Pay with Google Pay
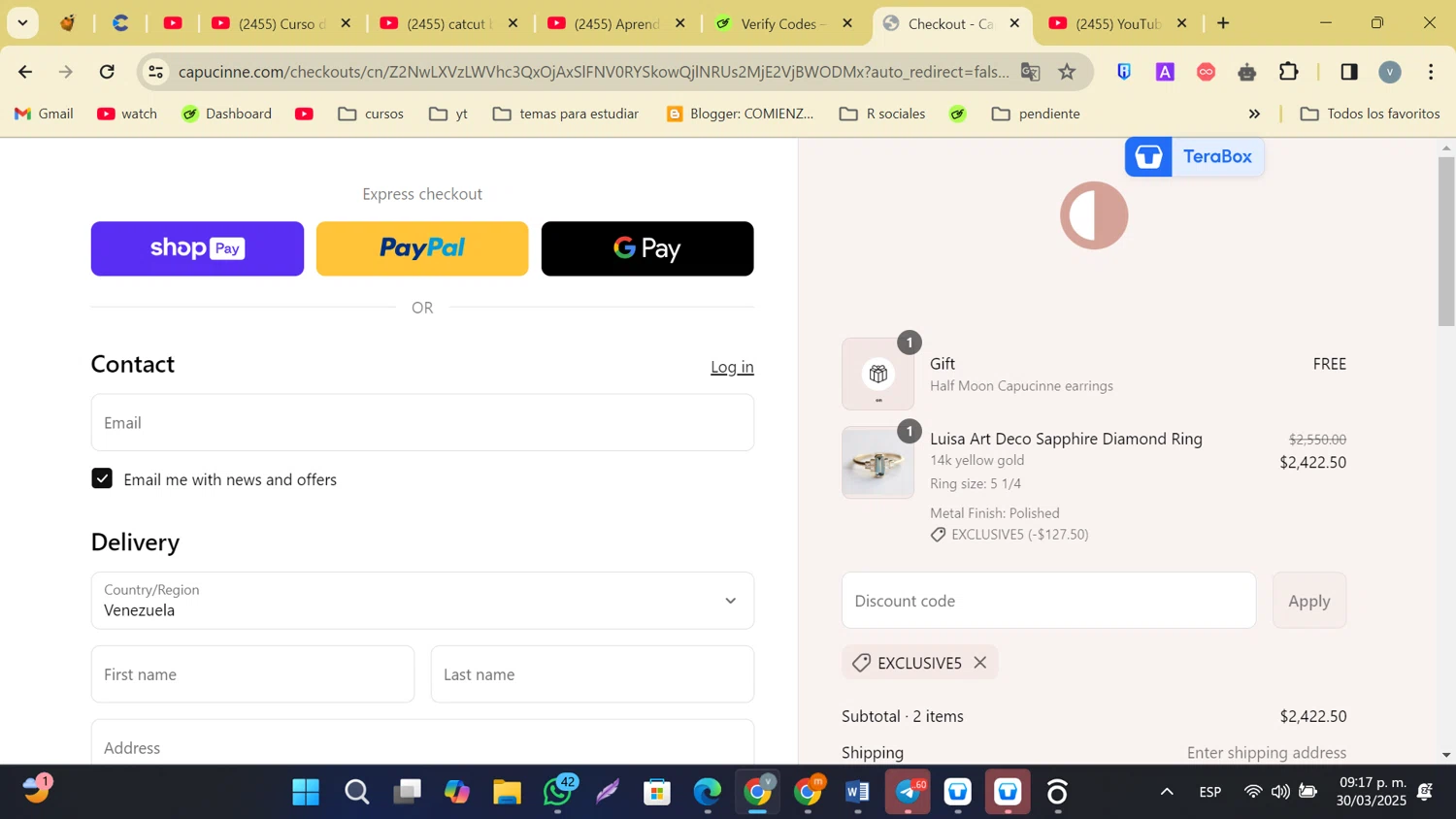 647,248
